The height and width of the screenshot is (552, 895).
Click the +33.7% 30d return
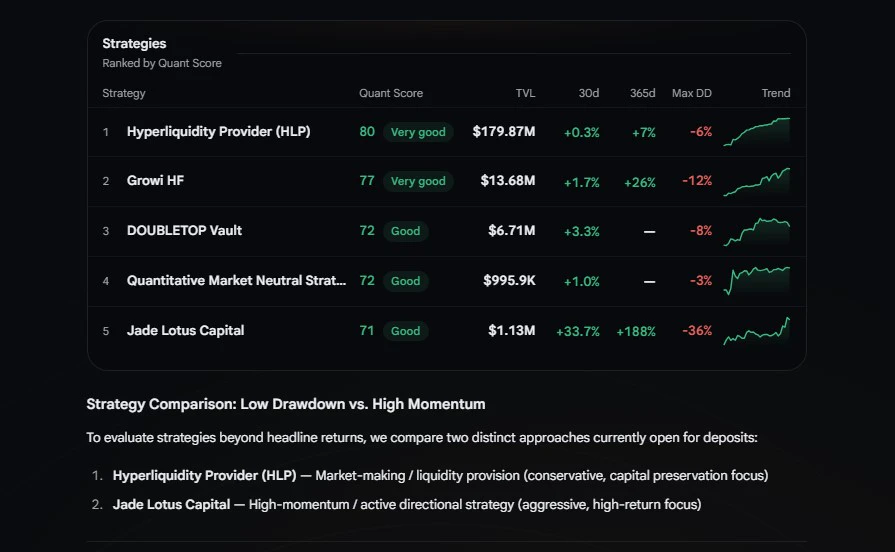coord(578,332)
